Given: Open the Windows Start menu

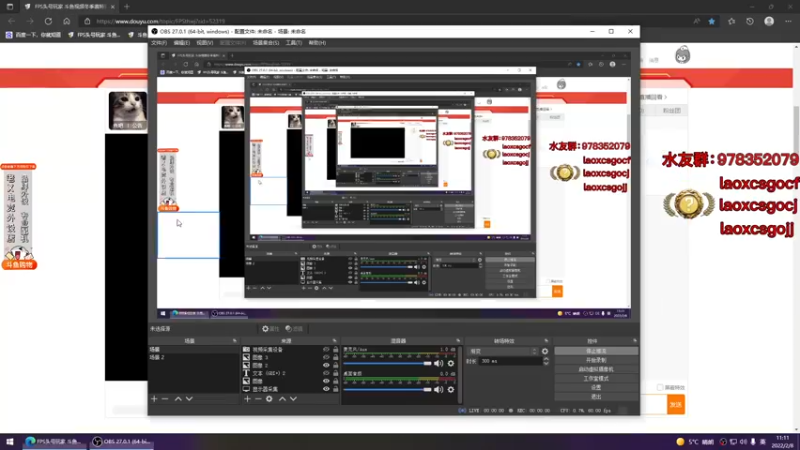Looking at the screenshot, I should point(10,441).
